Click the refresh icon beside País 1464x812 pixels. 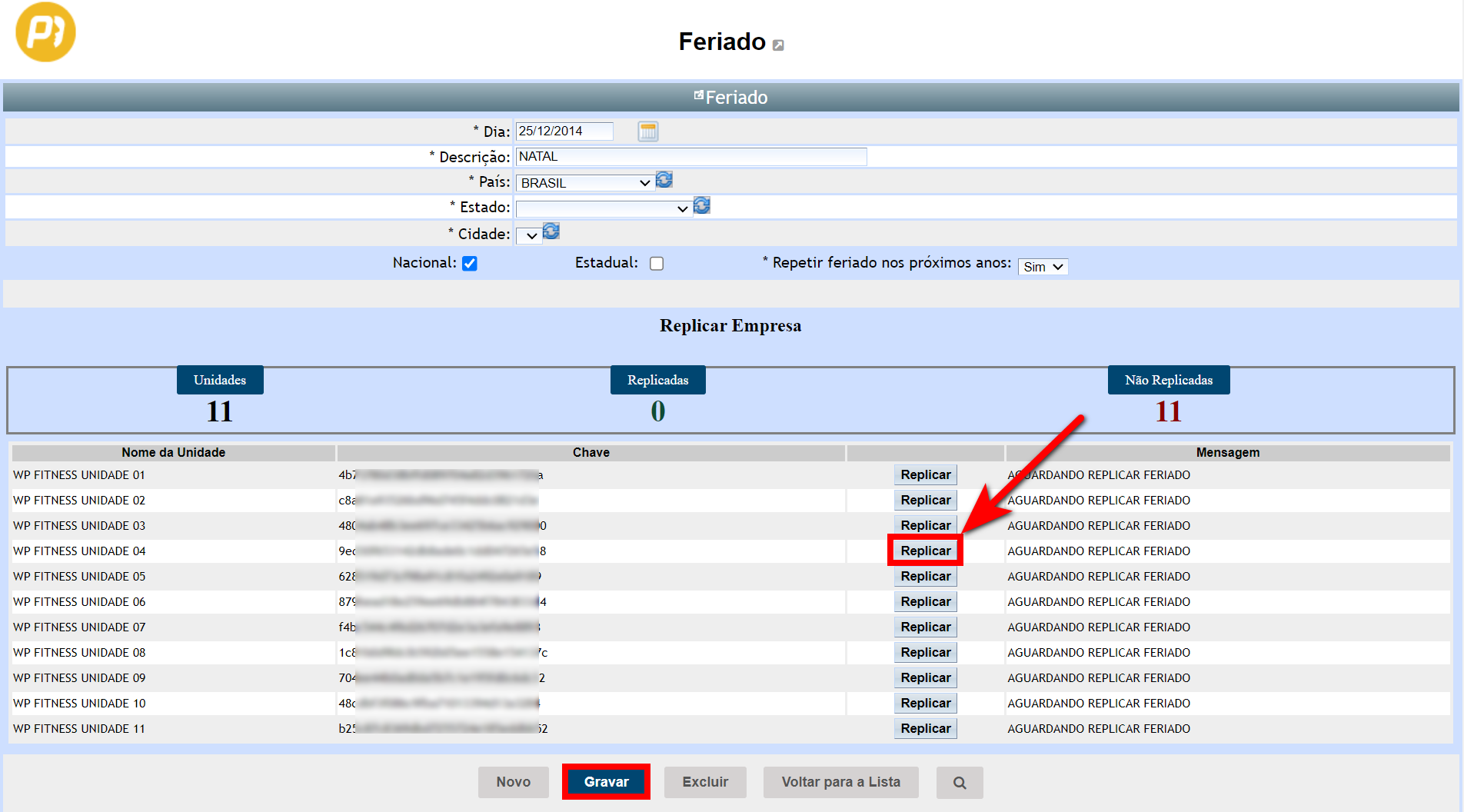[x=664, y=180]
